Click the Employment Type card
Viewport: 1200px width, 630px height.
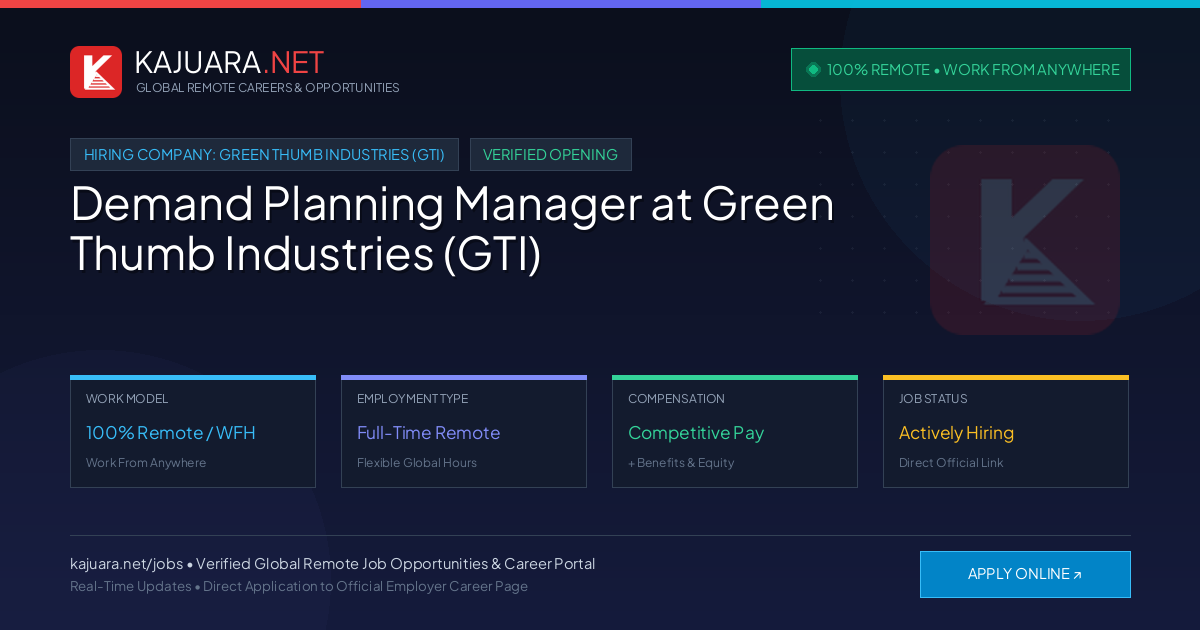click(x=464, y=431)
